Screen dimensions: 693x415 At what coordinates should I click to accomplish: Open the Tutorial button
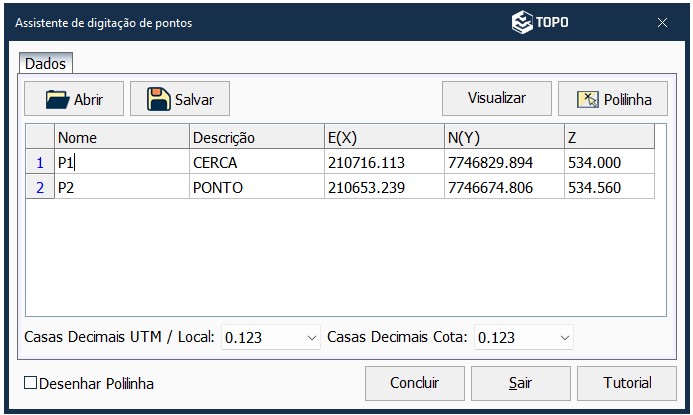(627, 382)
